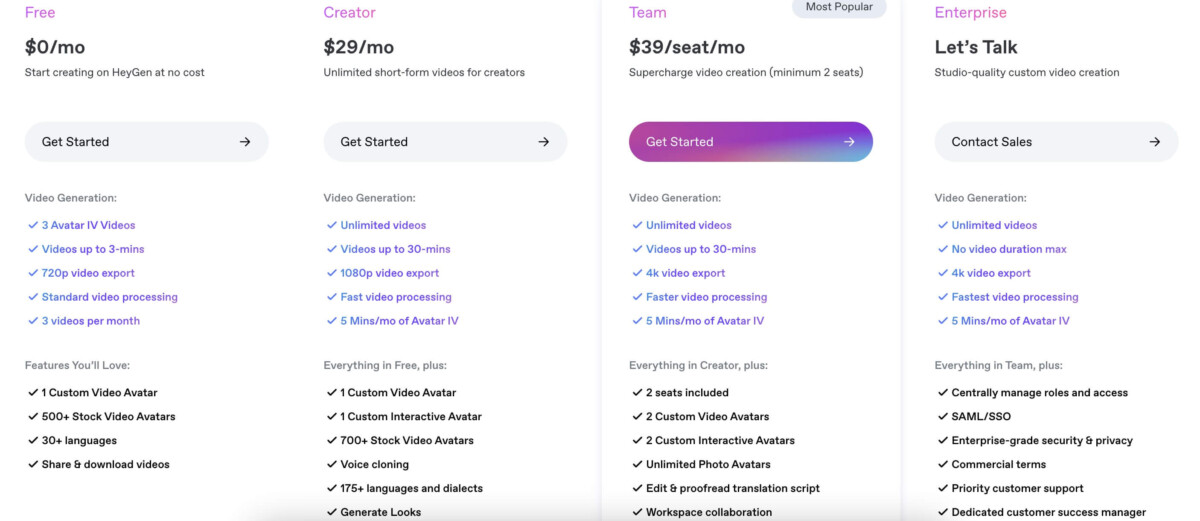Click the arrow icon on Free Get Started

coord(245,142)
